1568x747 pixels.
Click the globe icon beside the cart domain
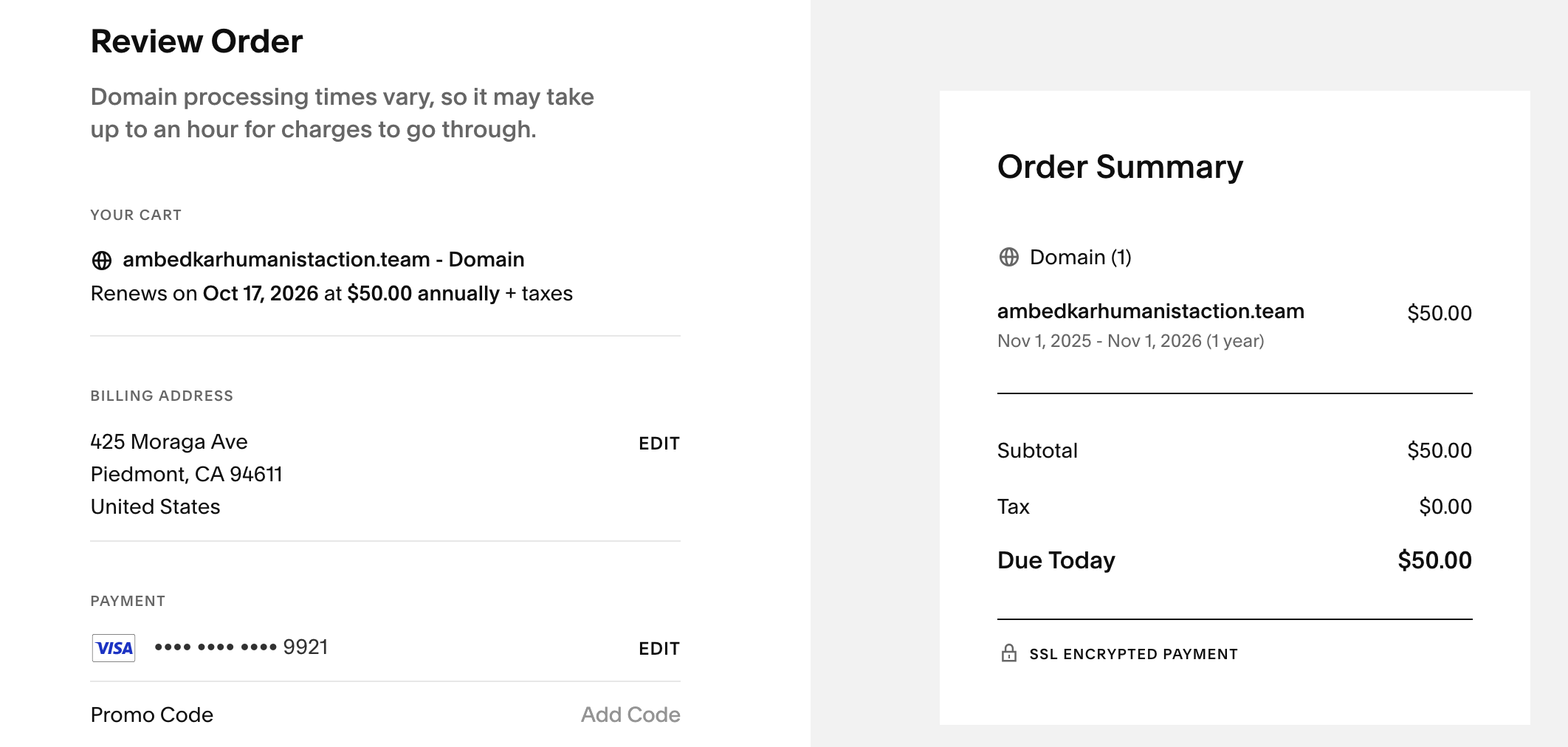click(x=102, y=261)
